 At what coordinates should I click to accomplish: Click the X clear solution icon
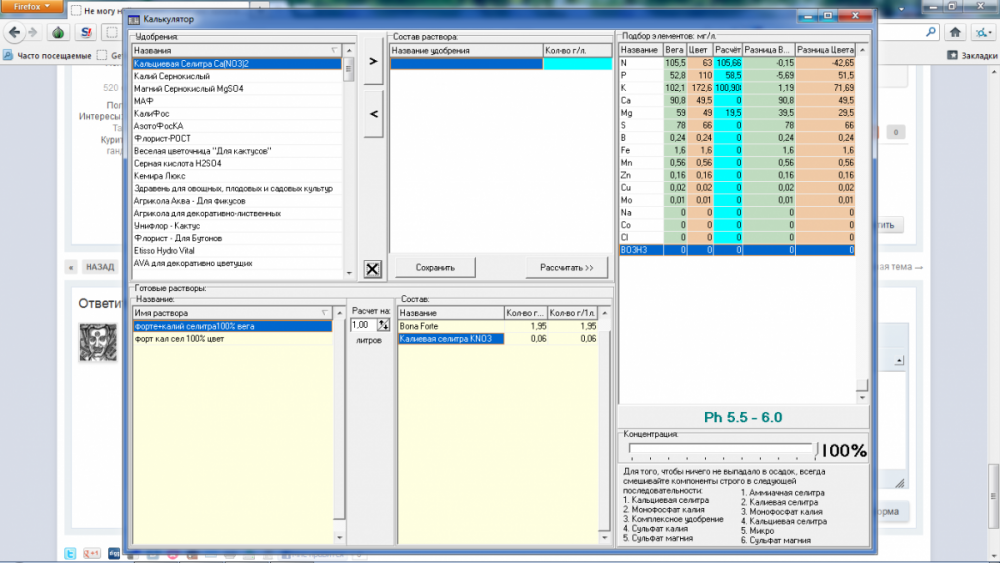coord(372,269)
